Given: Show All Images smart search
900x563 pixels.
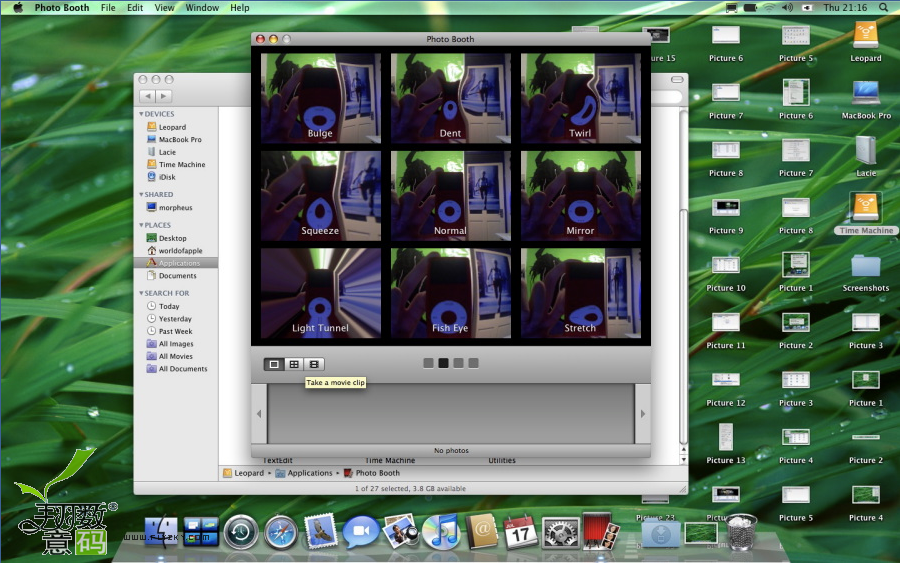Looking at the screenshot, I should 176,344.
